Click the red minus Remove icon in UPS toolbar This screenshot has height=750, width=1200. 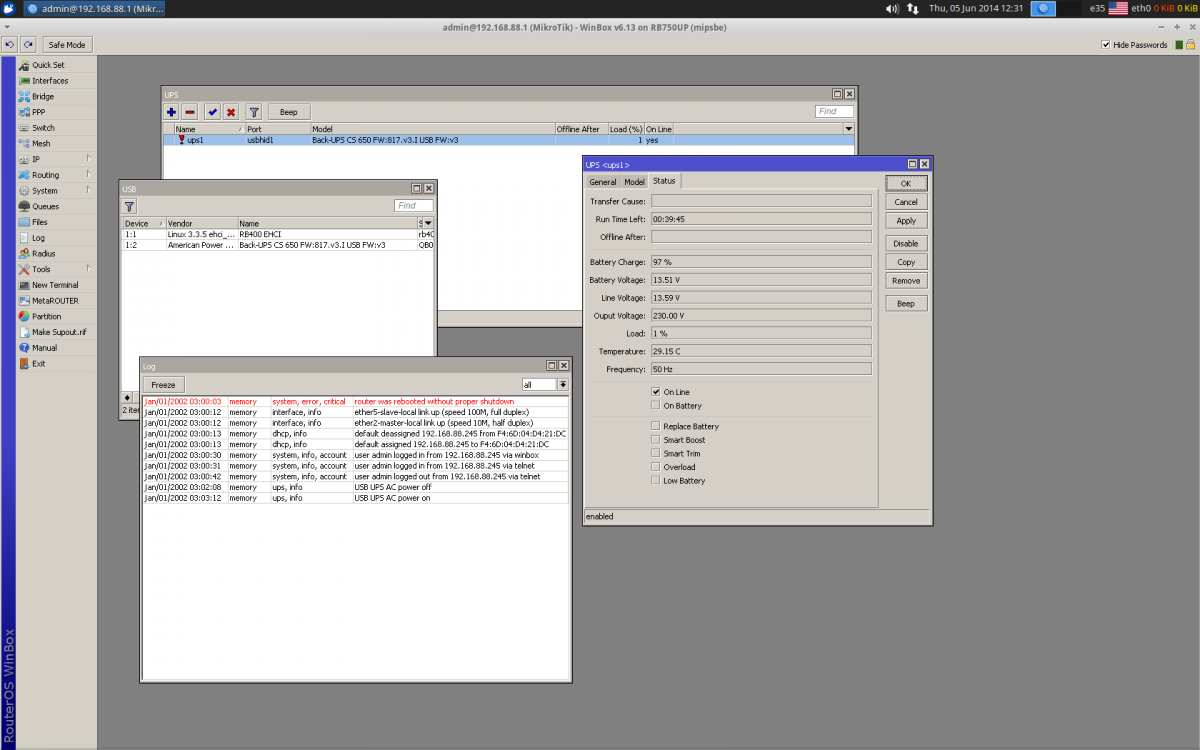(x=189, y=112)
